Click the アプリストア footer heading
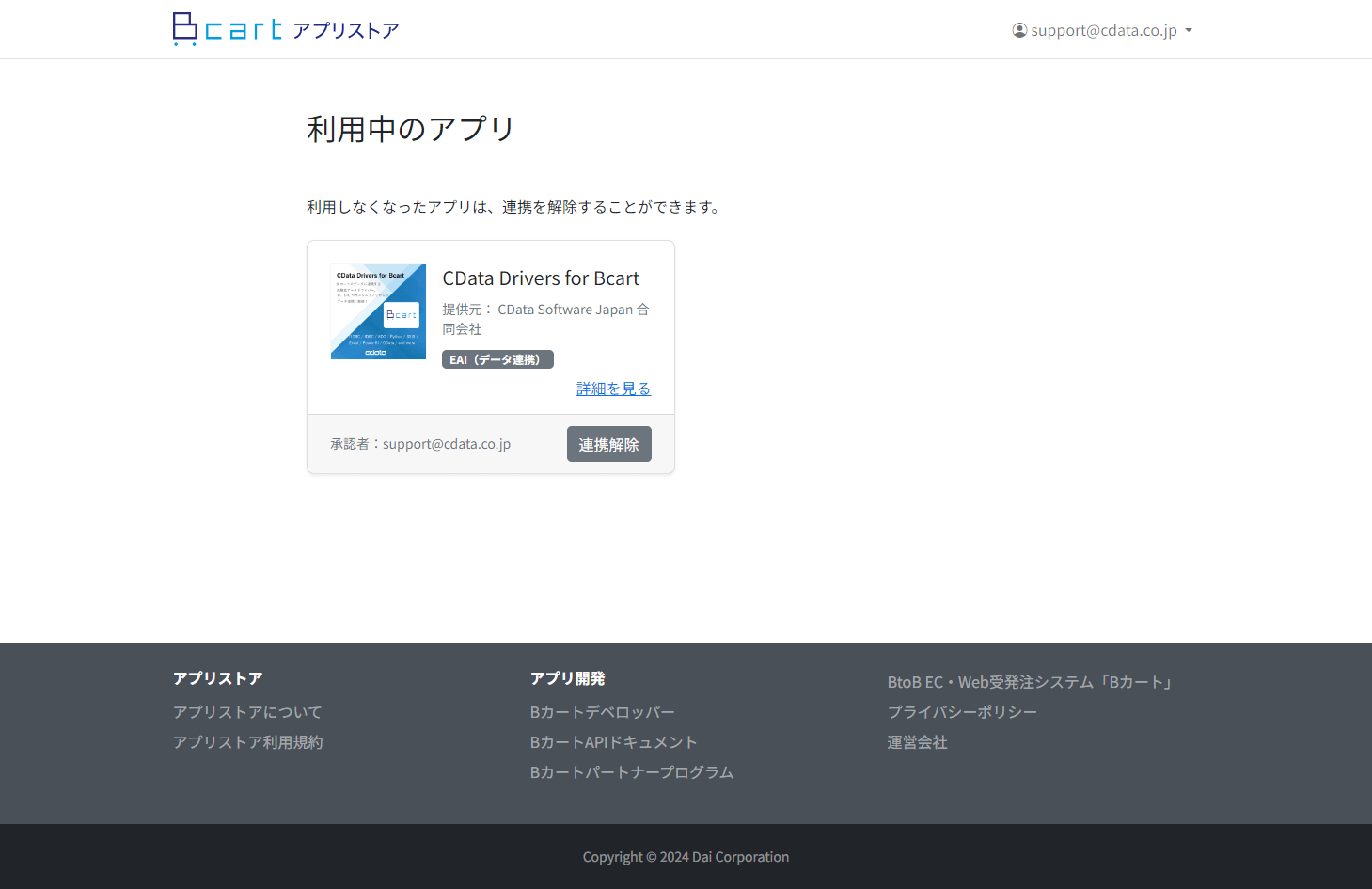The width and height of the screenshot is (1372, 889). click(217, 678)
